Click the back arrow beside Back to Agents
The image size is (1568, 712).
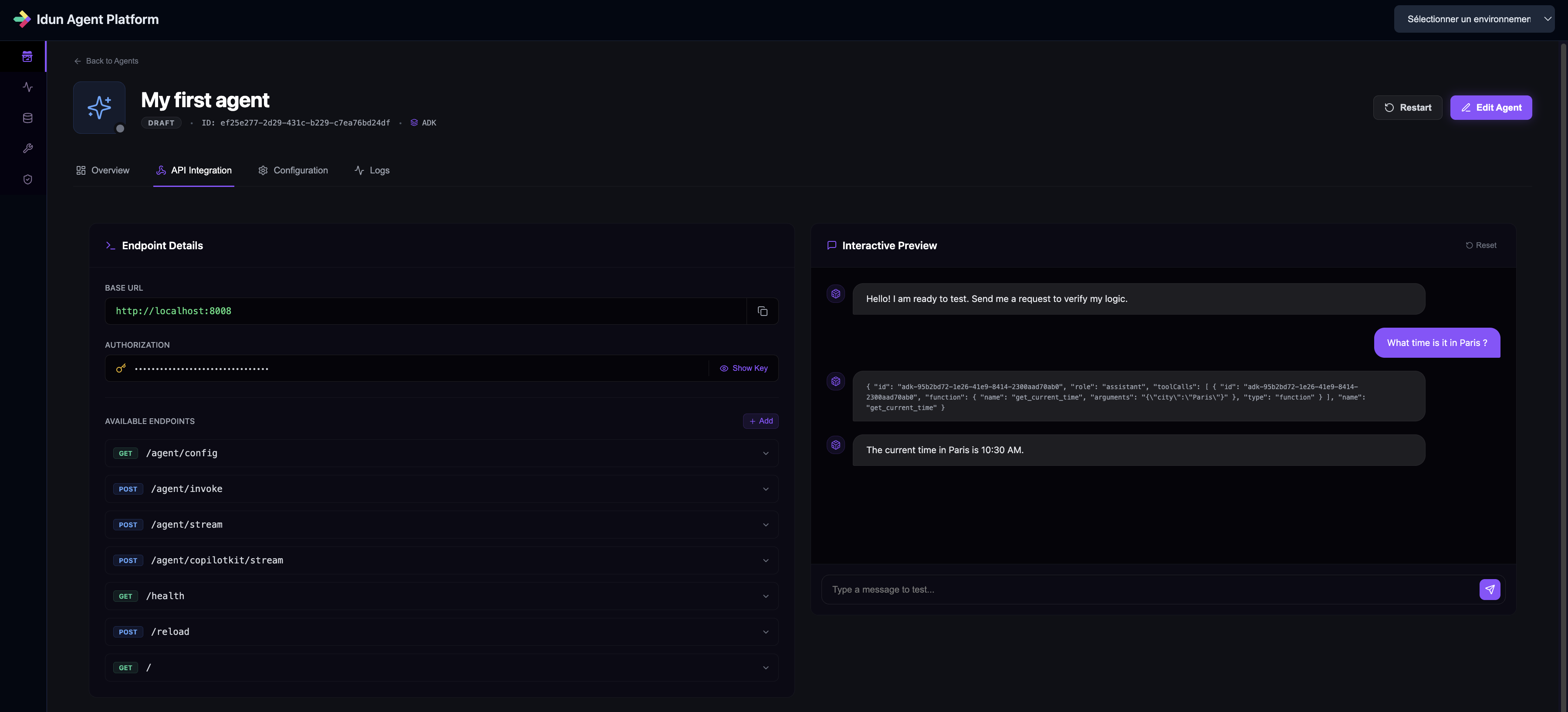tap(77, 61)
